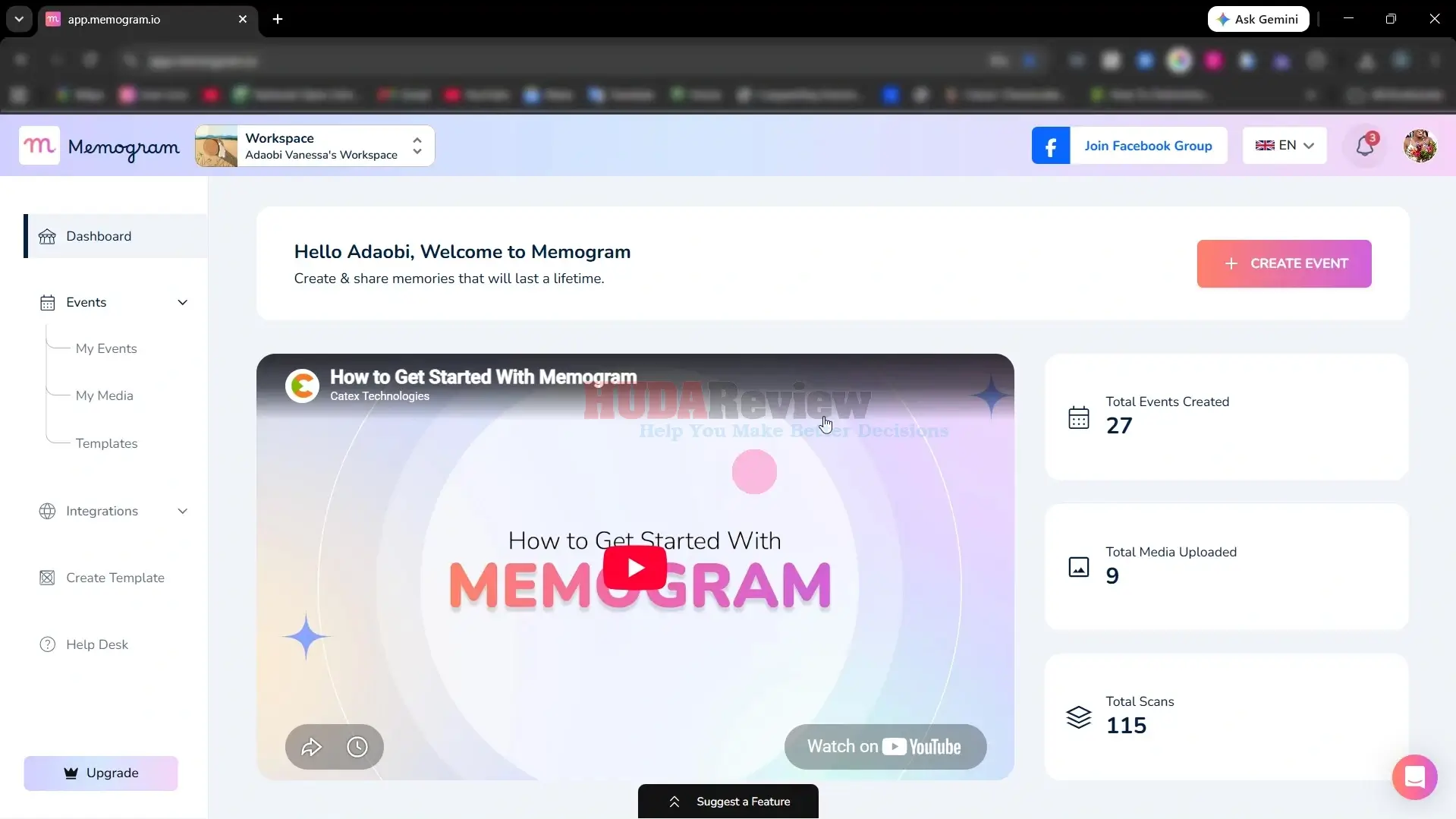Open the user profile avatar
1456x819 pixels.
[1420, 146]
